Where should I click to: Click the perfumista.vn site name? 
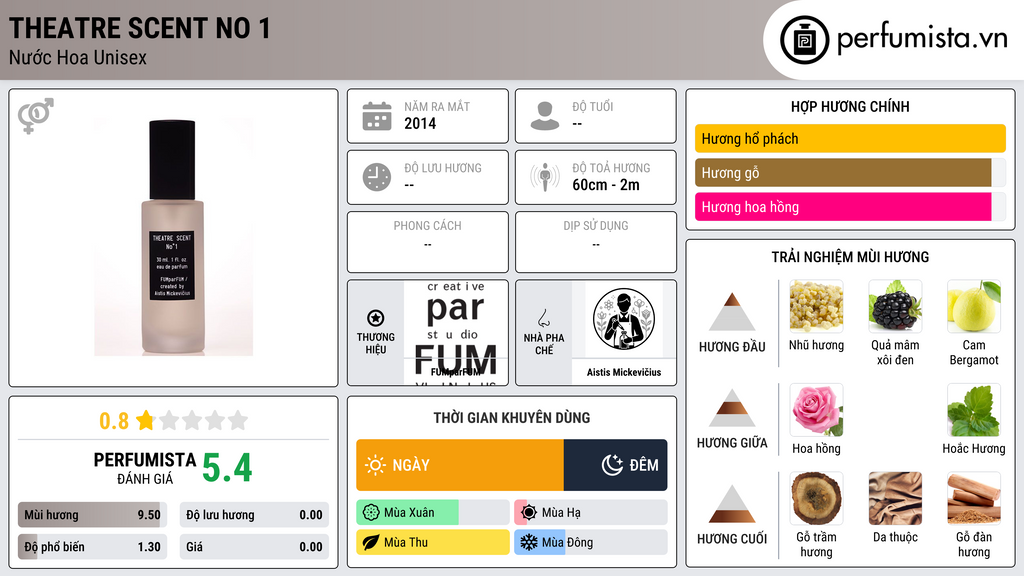(x=922, y=38)
